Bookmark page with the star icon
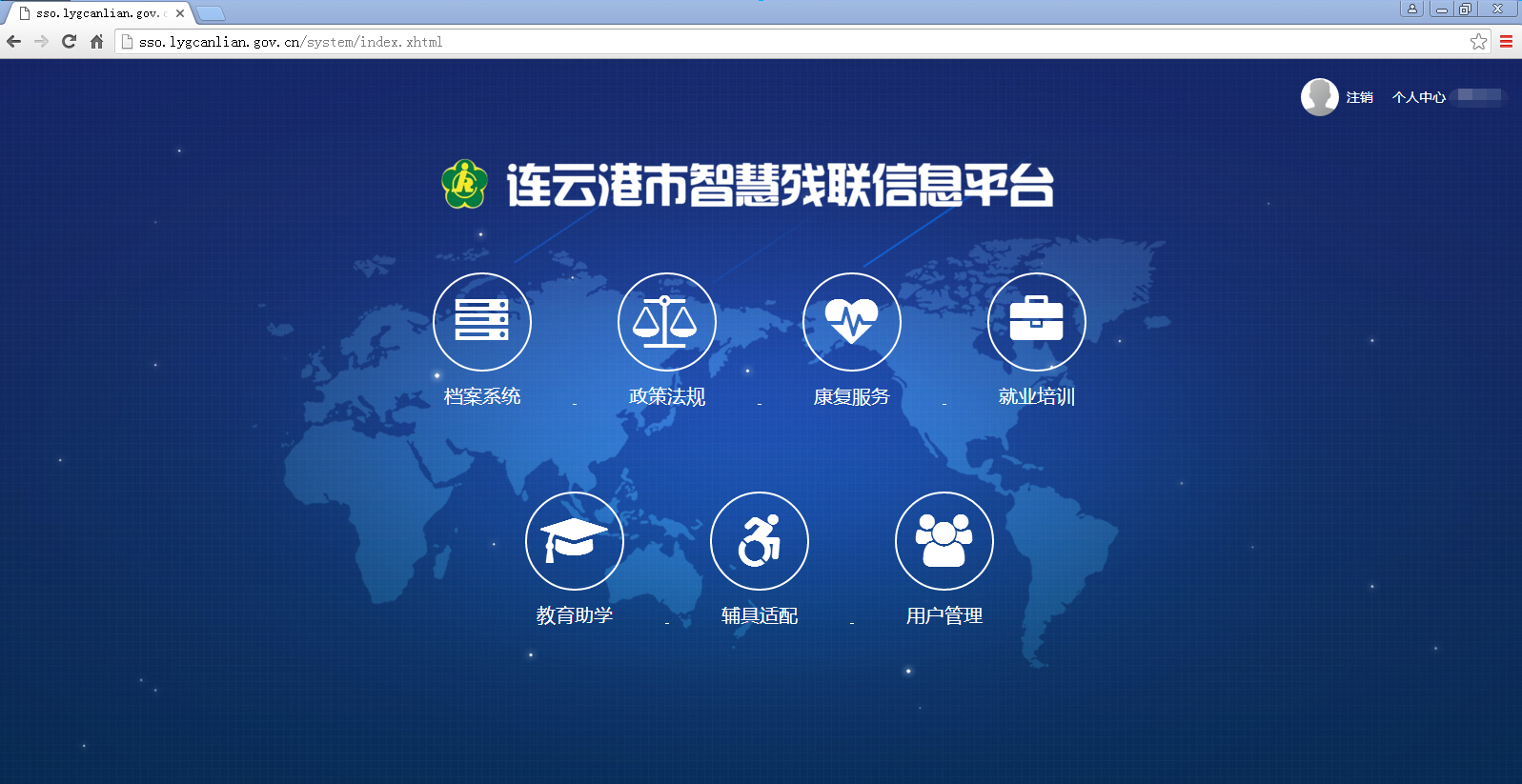The height and width of the screenshot is (784, 1522). tap(1478, 42)
